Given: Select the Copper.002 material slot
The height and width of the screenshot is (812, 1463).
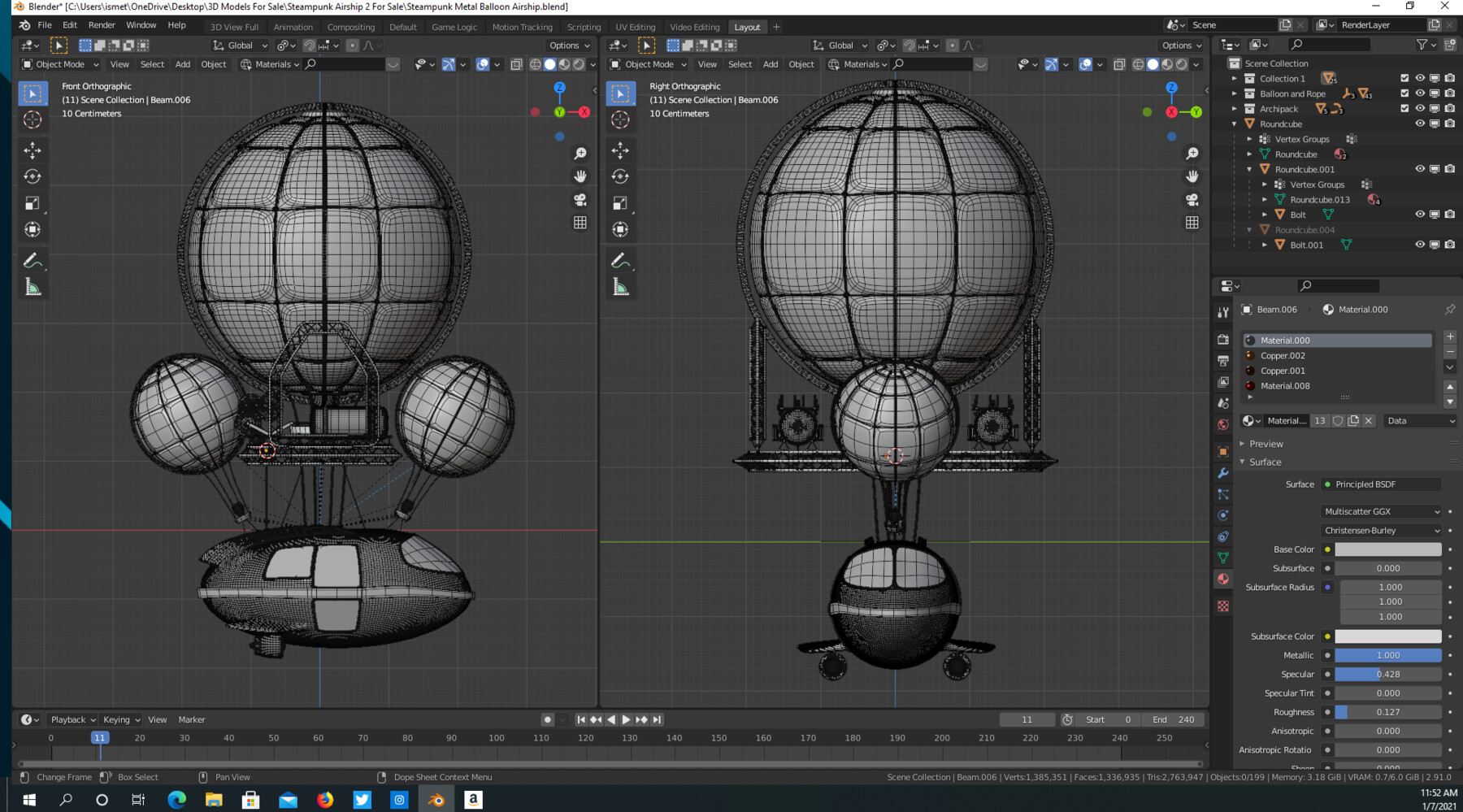Looking at the screenshot, I should click(1283, 355).
